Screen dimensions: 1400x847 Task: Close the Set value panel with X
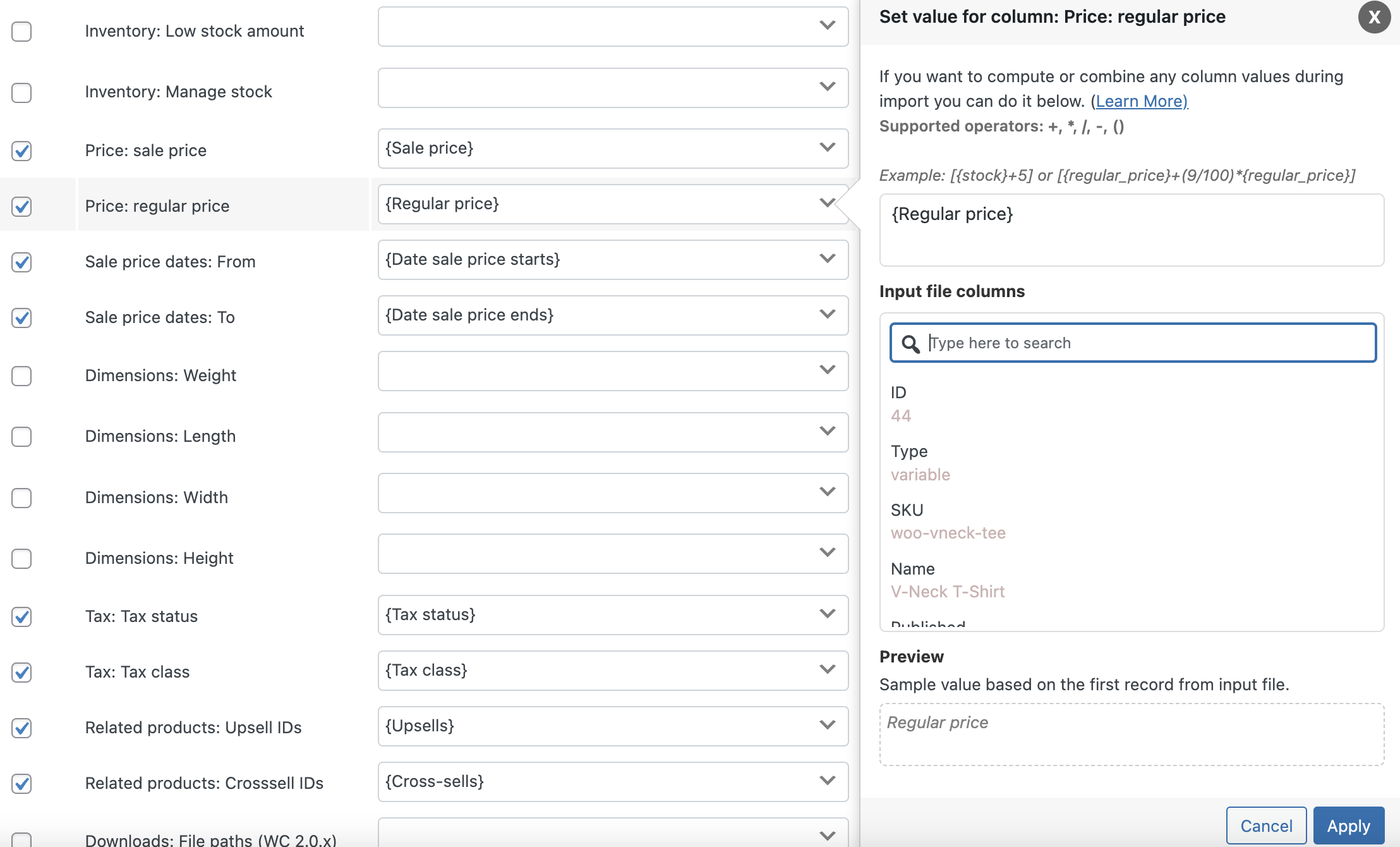pos(1374,17)
